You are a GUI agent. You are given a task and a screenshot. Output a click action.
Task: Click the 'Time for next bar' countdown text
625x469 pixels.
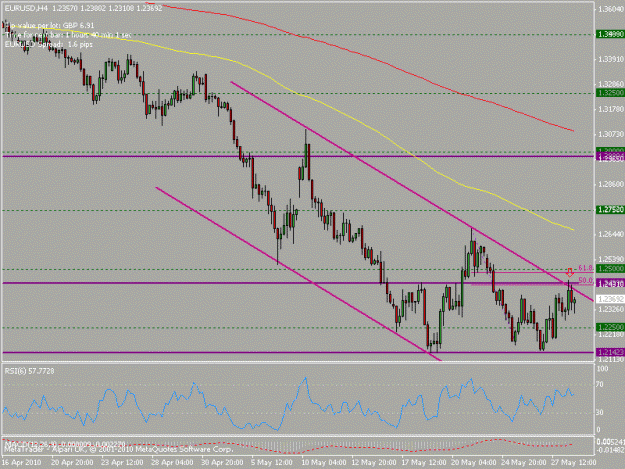click(x=68, y=35)
